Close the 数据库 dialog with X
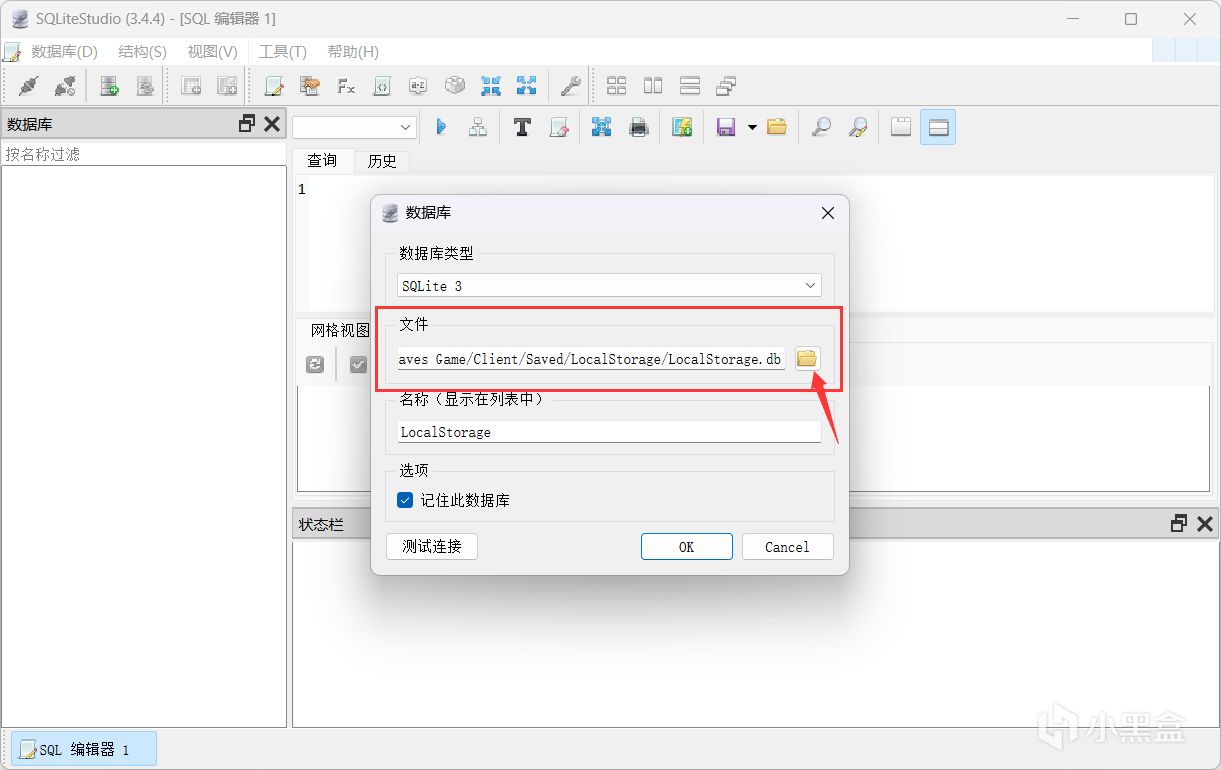This screenshot has height=770, width=1221. [x=827, y=213]
